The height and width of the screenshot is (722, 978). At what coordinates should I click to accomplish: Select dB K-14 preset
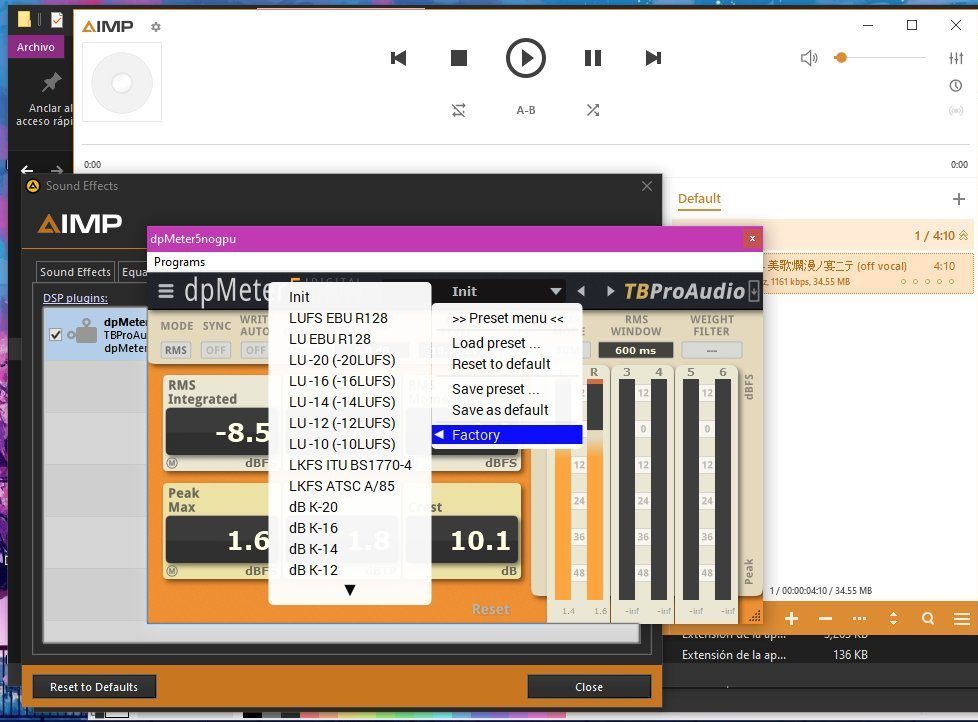[350, 549]
